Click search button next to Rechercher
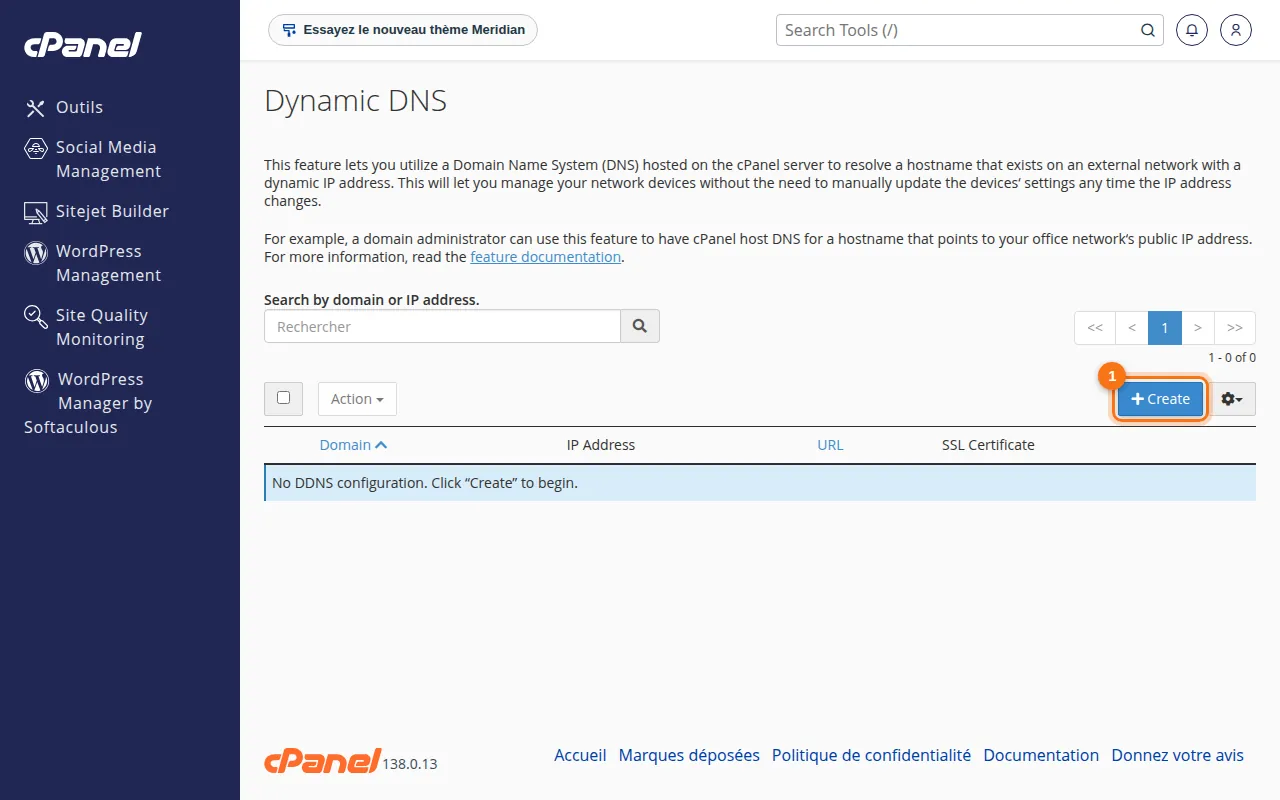Viewport: 1280px width, 800px height. tap(640, 327)
